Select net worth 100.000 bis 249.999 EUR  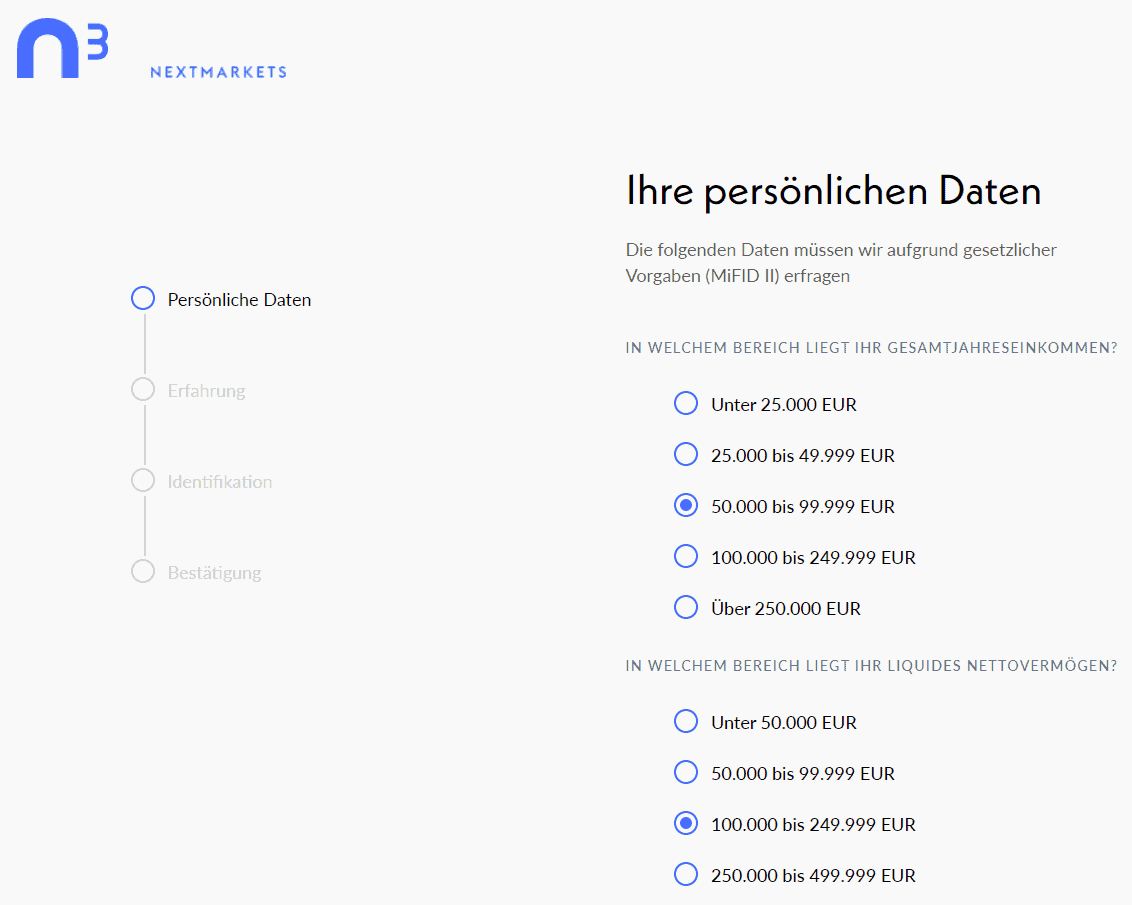(x=686, y=824)
